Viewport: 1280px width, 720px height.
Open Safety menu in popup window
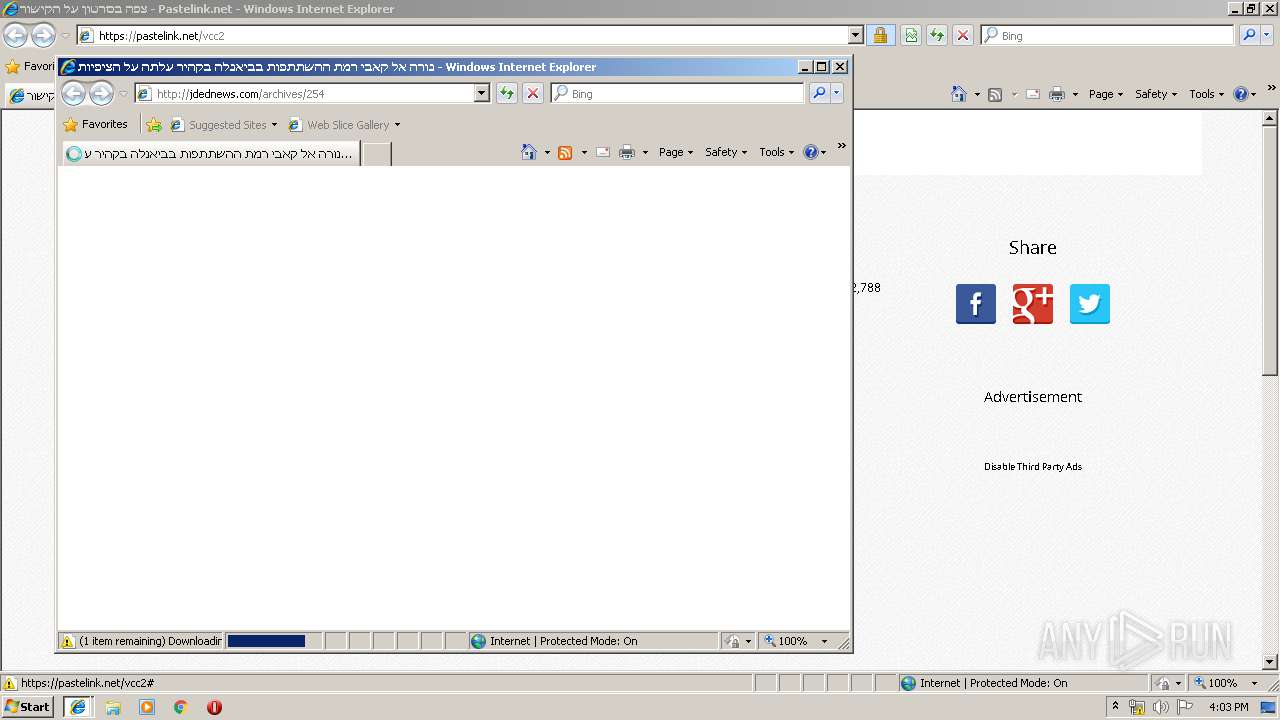pos(726,152)
